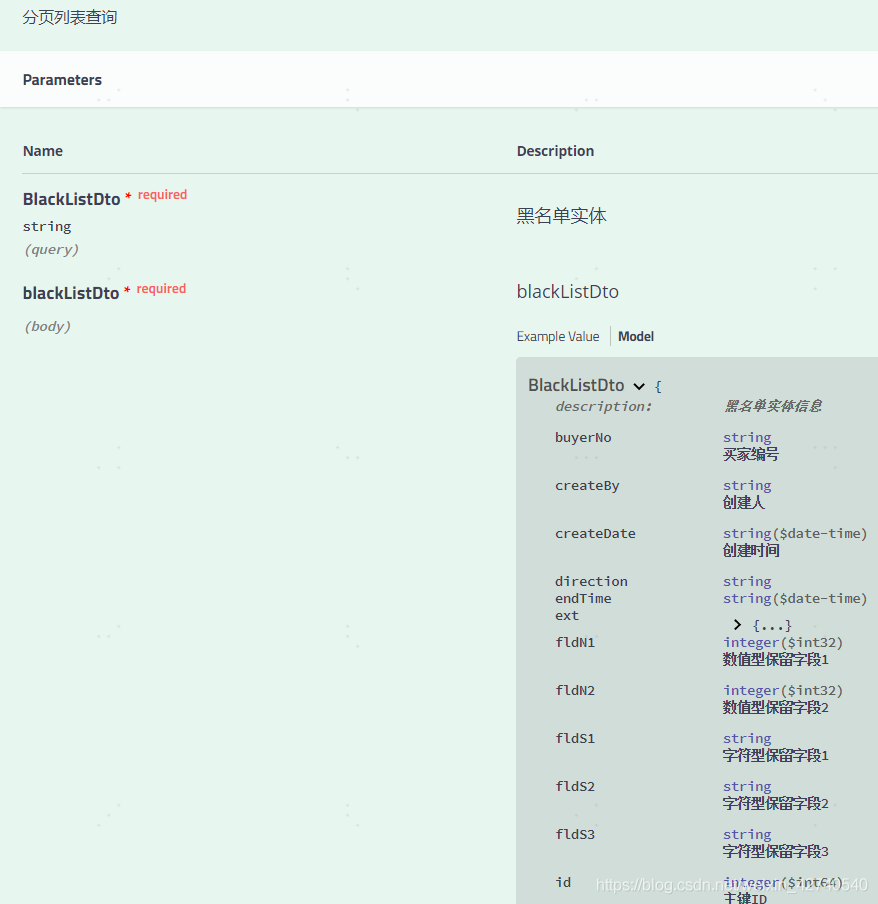Click the createDate date-time type link
Image resolution: width=878 pixels, height=904 pixels.
tap(794, 533)
